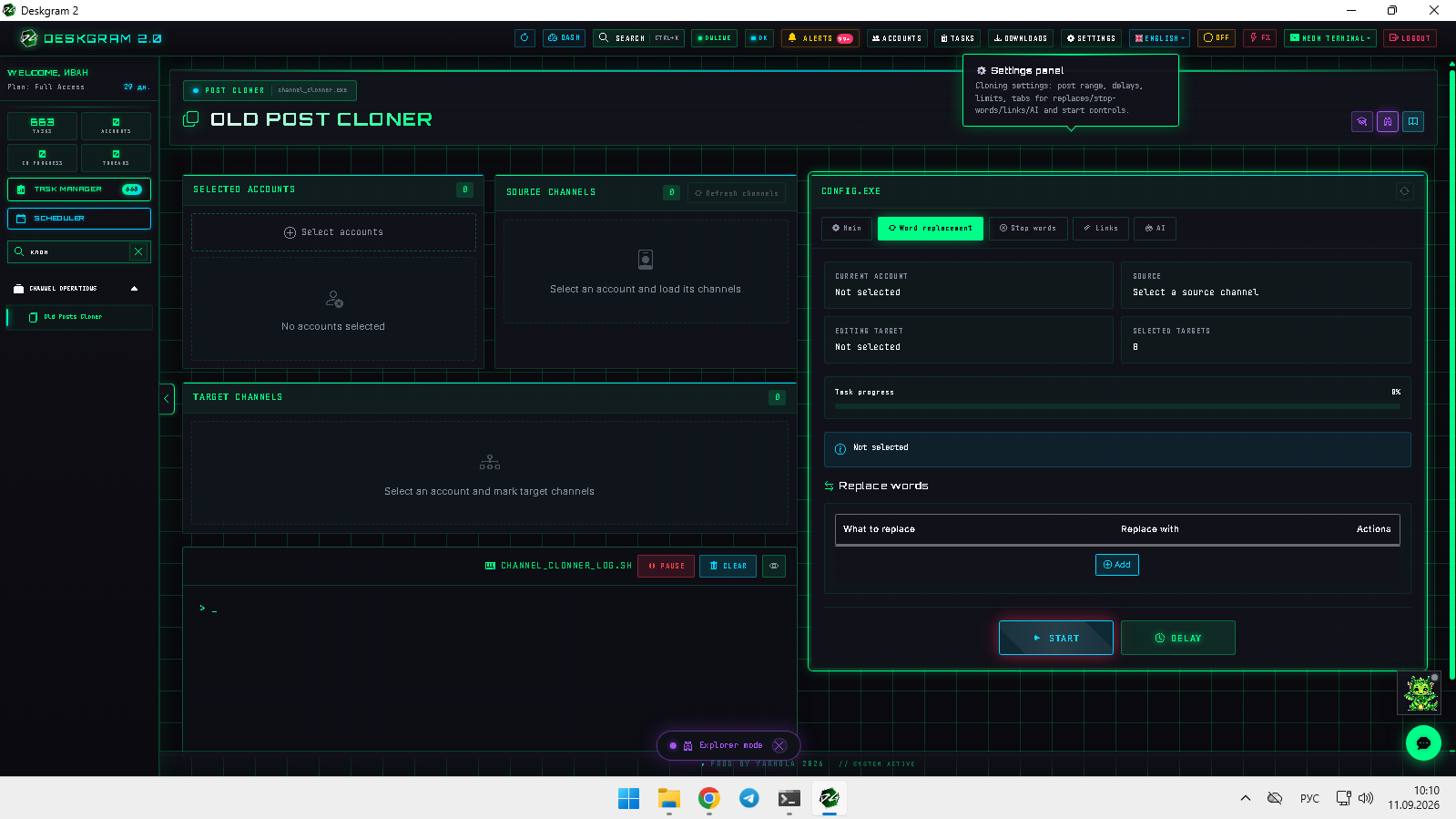
Task: Clear the channel cloner log
Action: click(728, 566)
